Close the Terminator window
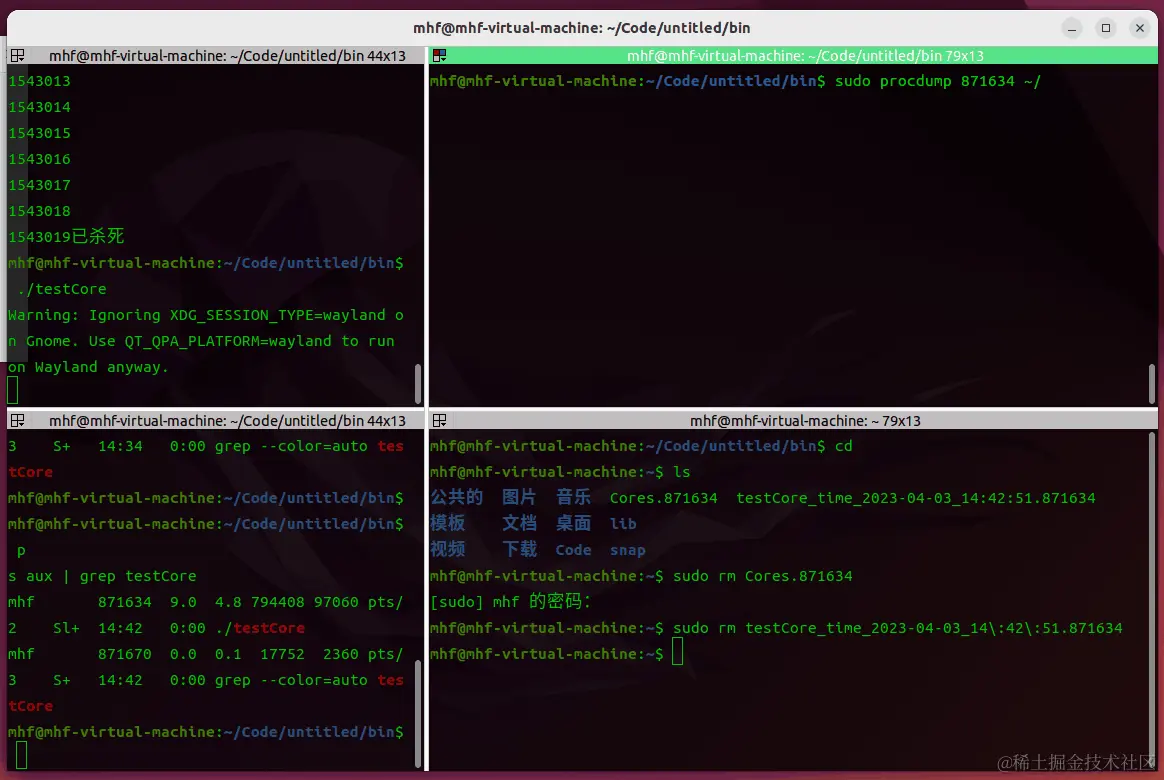Image resolution: width=1164 pixels, height=780 pixels. (x=1140, y=28)
